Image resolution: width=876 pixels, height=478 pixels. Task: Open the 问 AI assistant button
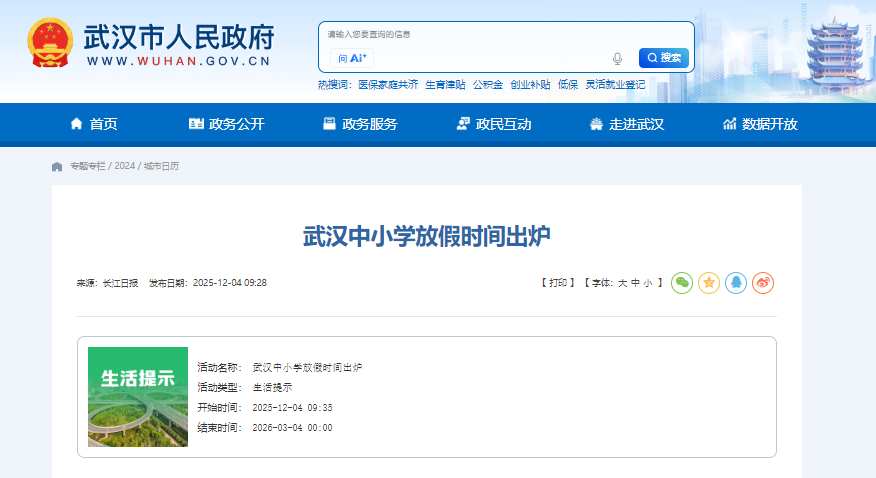[x=352, y=58]
